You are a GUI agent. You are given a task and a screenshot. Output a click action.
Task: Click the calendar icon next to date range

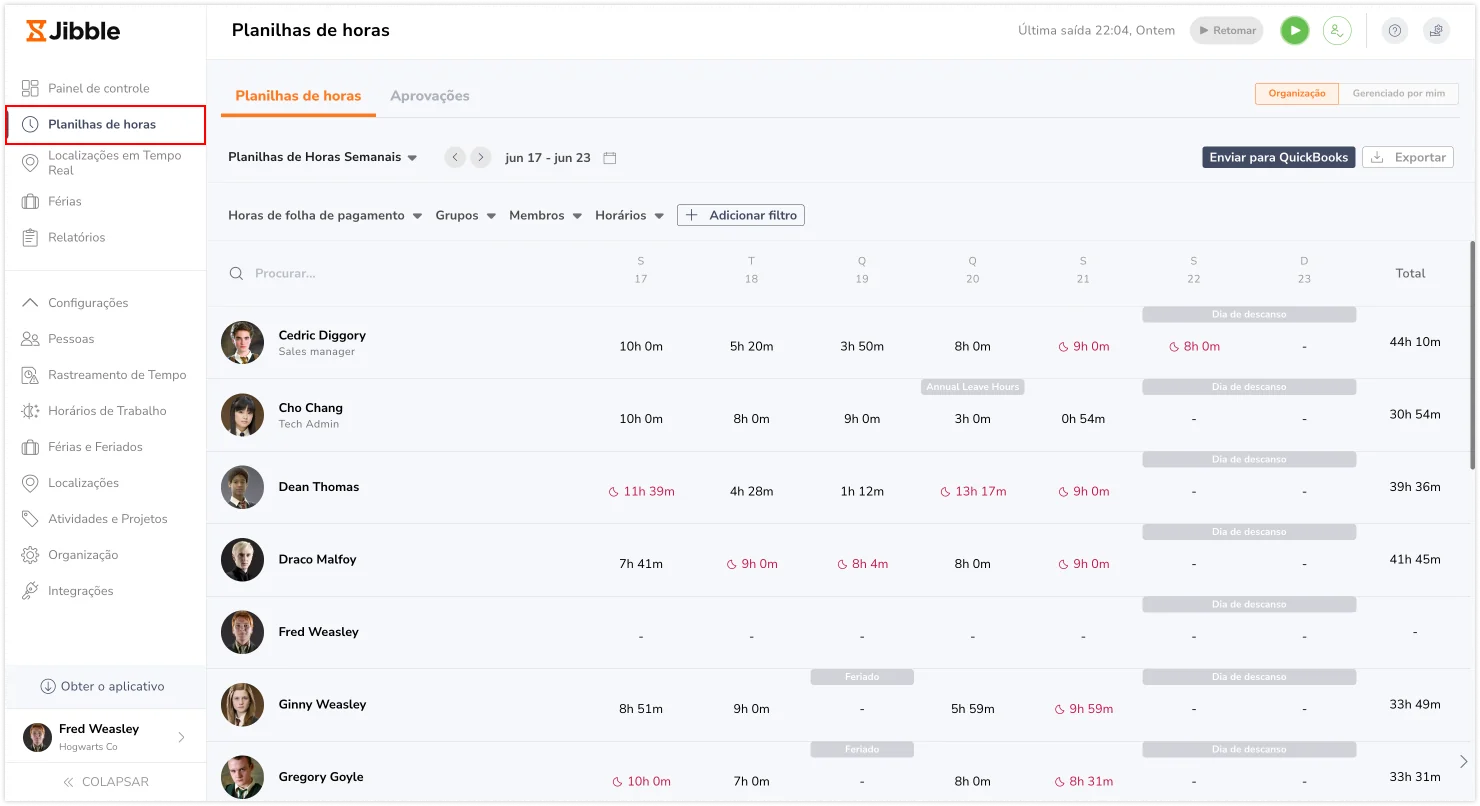610,158
